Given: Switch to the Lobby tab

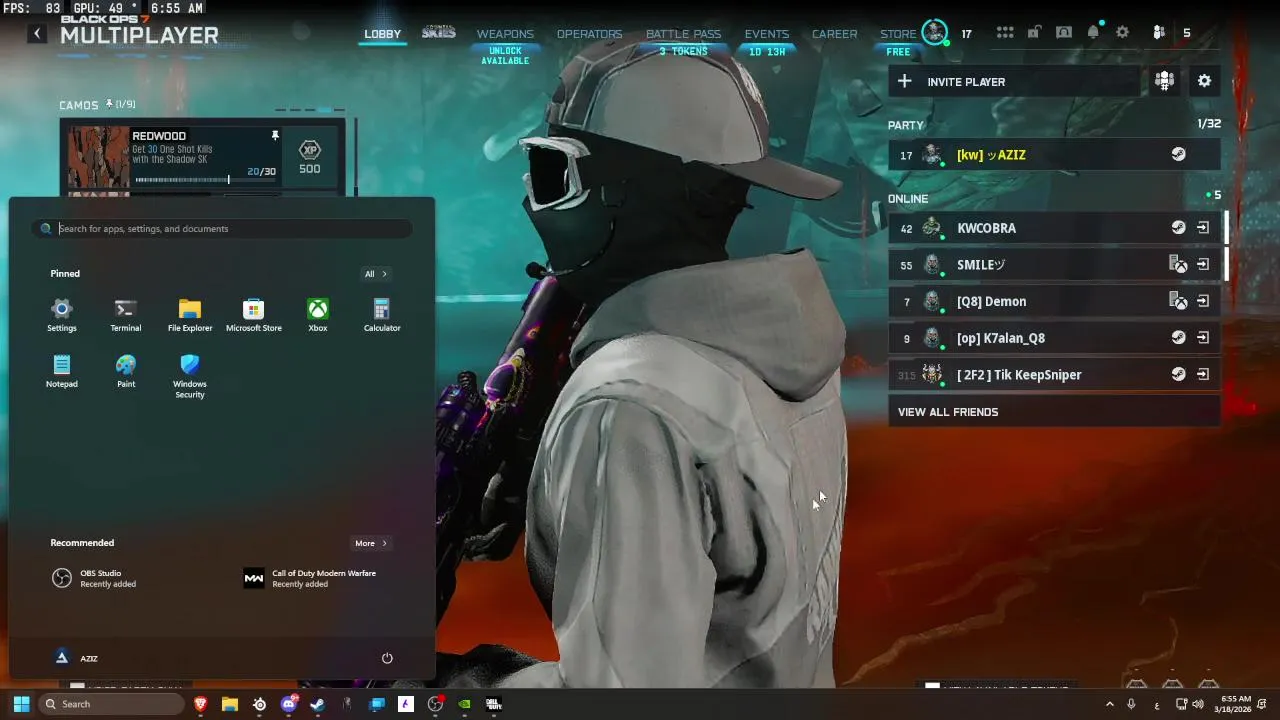Looking at the screenshot, I should point(382,34).
